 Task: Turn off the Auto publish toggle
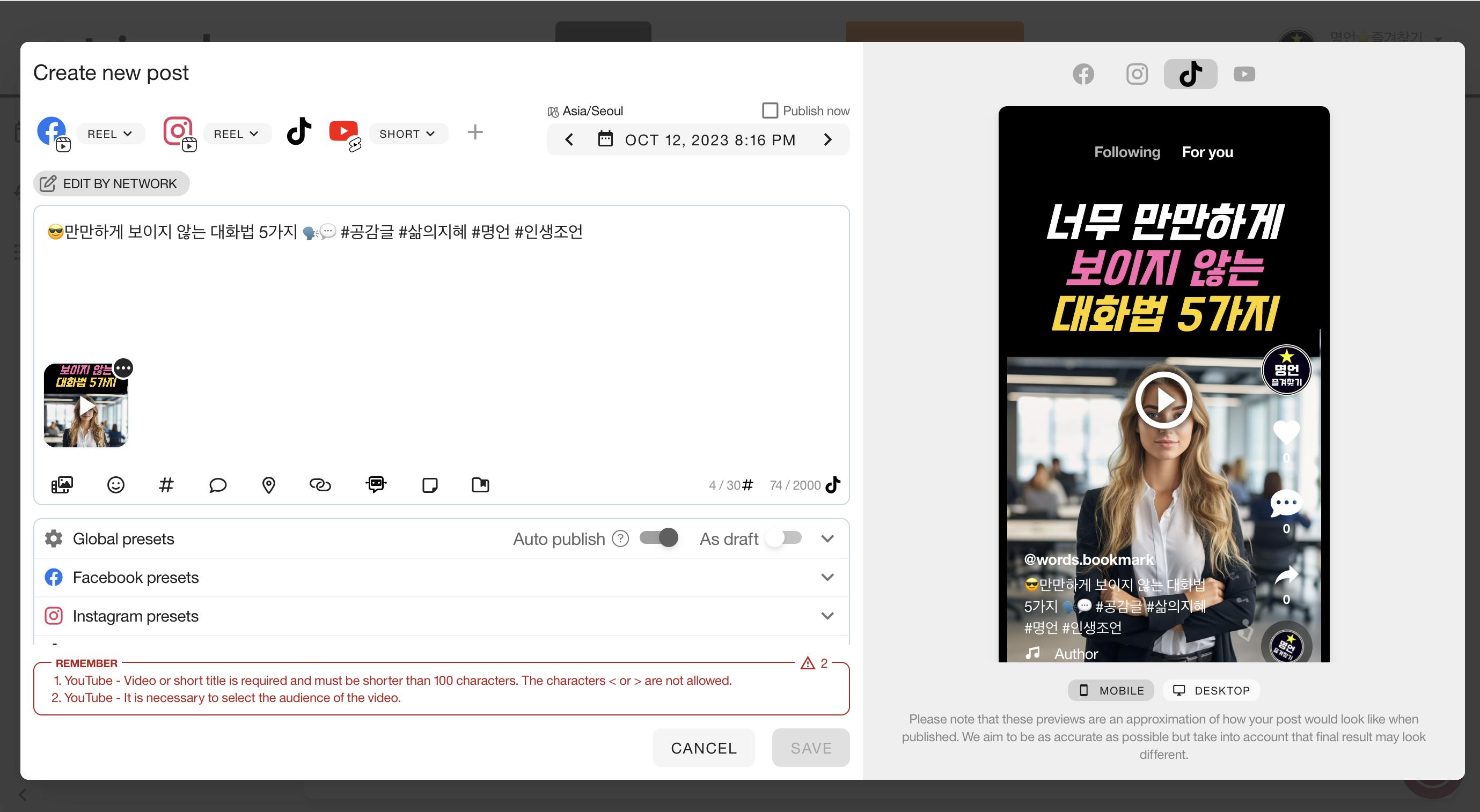coord(659,538)
